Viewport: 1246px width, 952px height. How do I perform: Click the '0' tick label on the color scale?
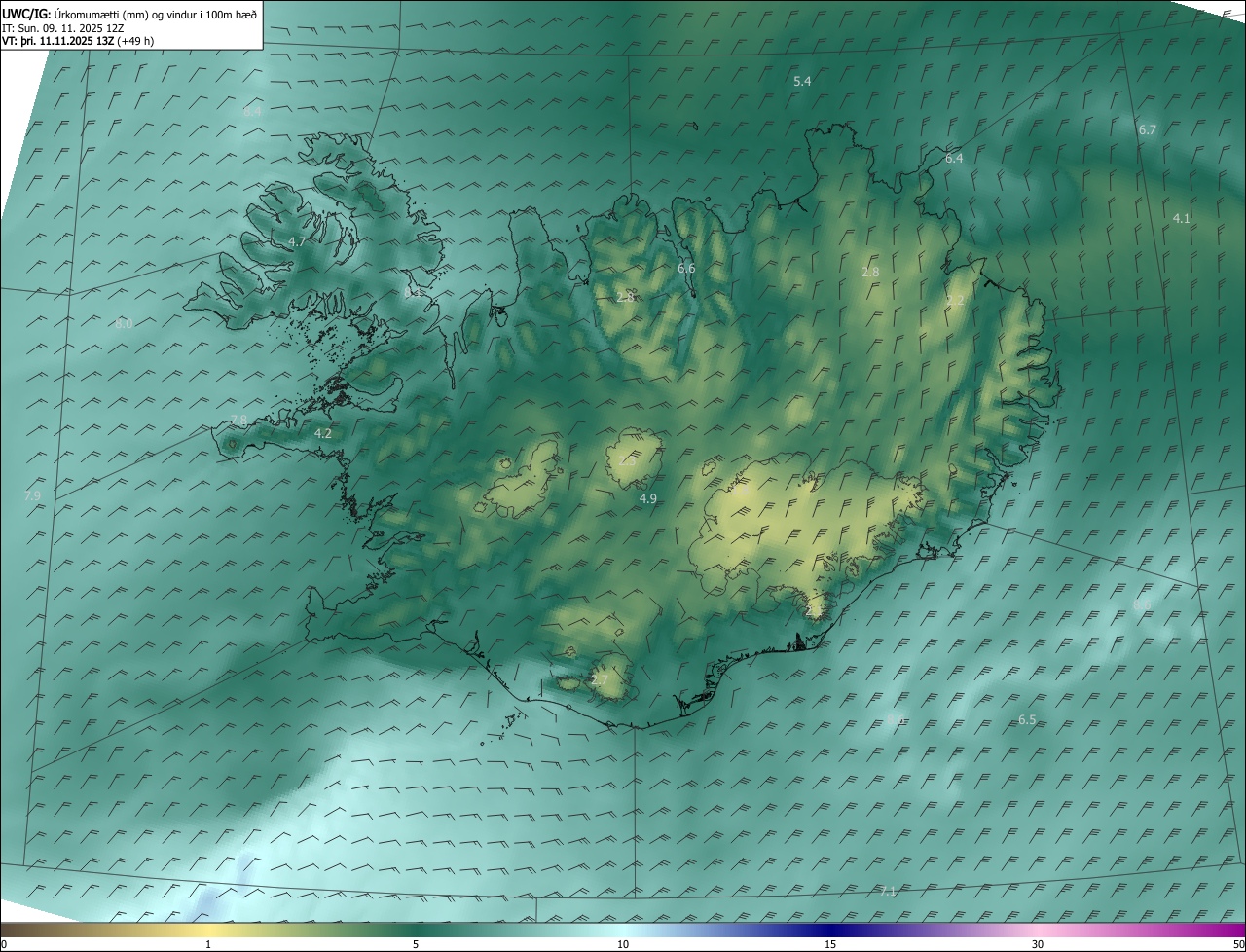[x=4, y=944]
